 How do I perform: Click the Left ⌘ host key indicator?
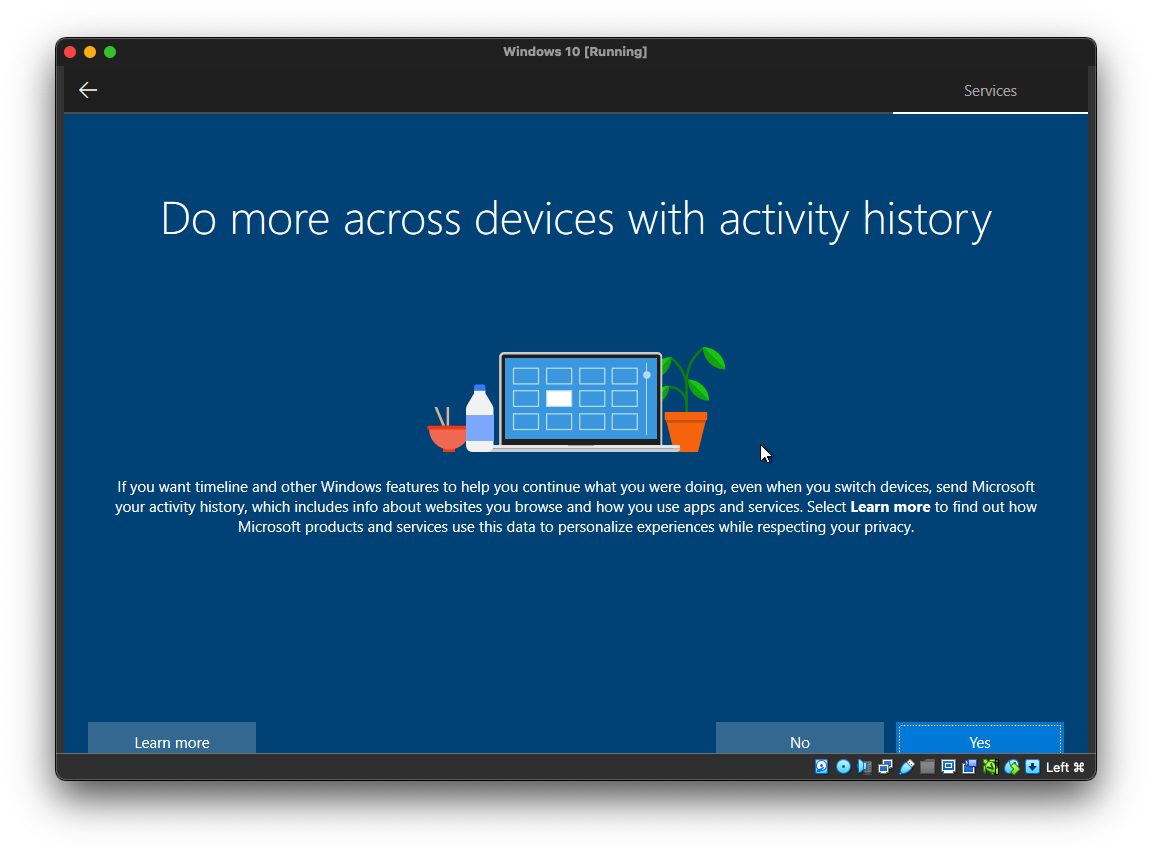click(x=1064, y=767)
